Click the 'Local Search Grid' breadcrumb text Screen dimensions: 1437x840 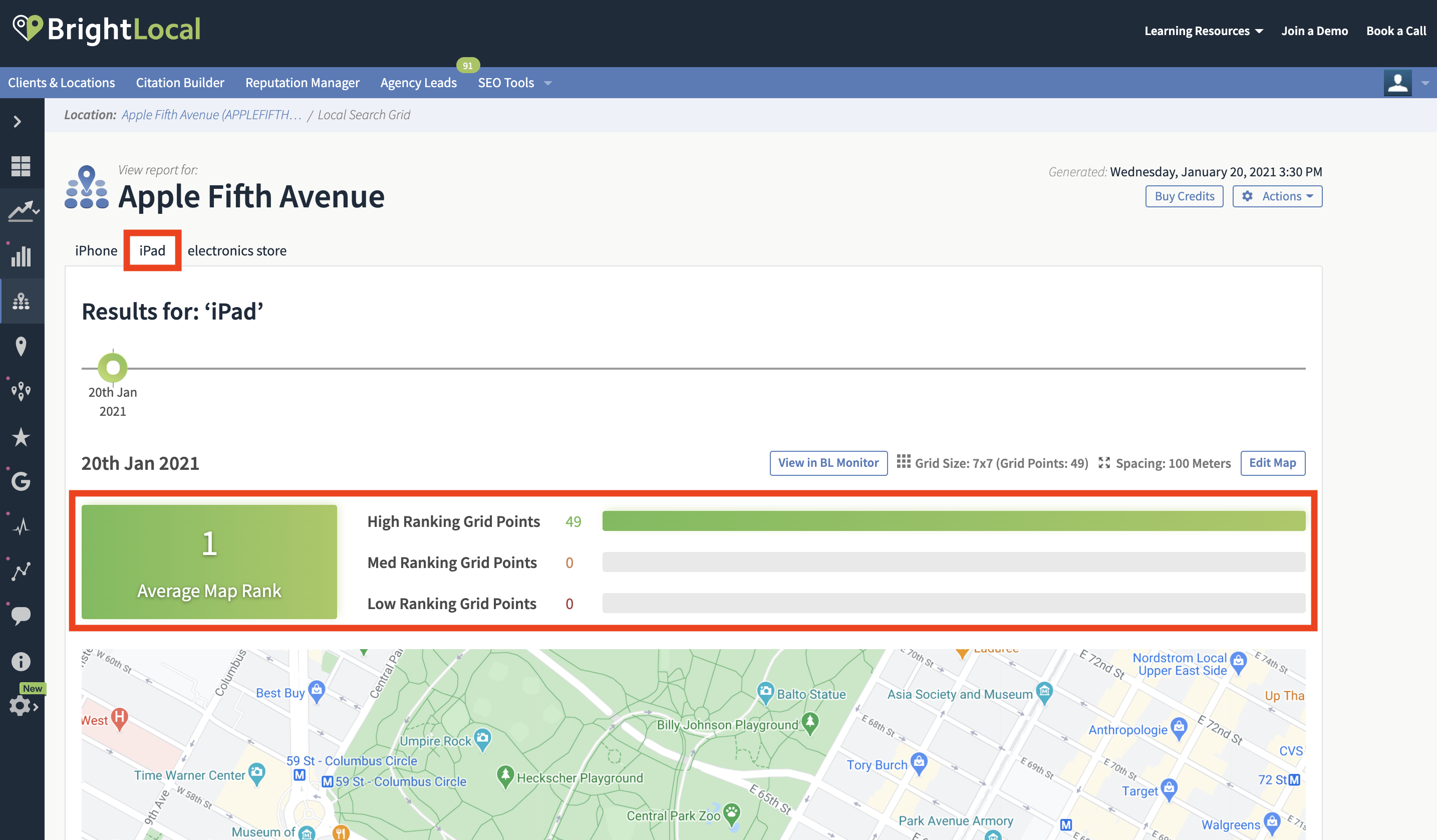(364, 115)
